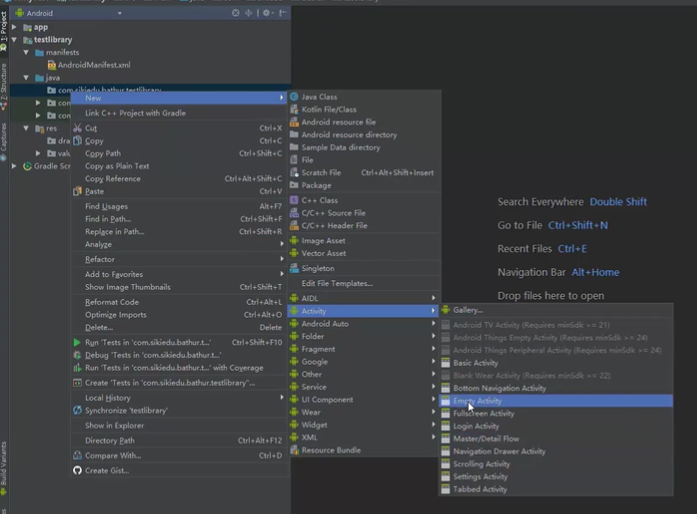This screenshot has height=514, width=697.
Task: Click the scroll from source target icon
Action: pyautogui.click(x=236, y=13)
